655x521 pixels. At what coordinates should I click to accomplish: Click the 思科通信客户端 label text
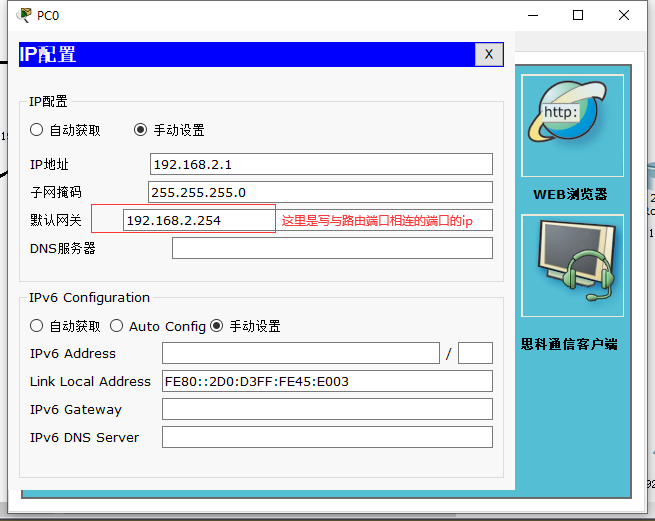569,344
